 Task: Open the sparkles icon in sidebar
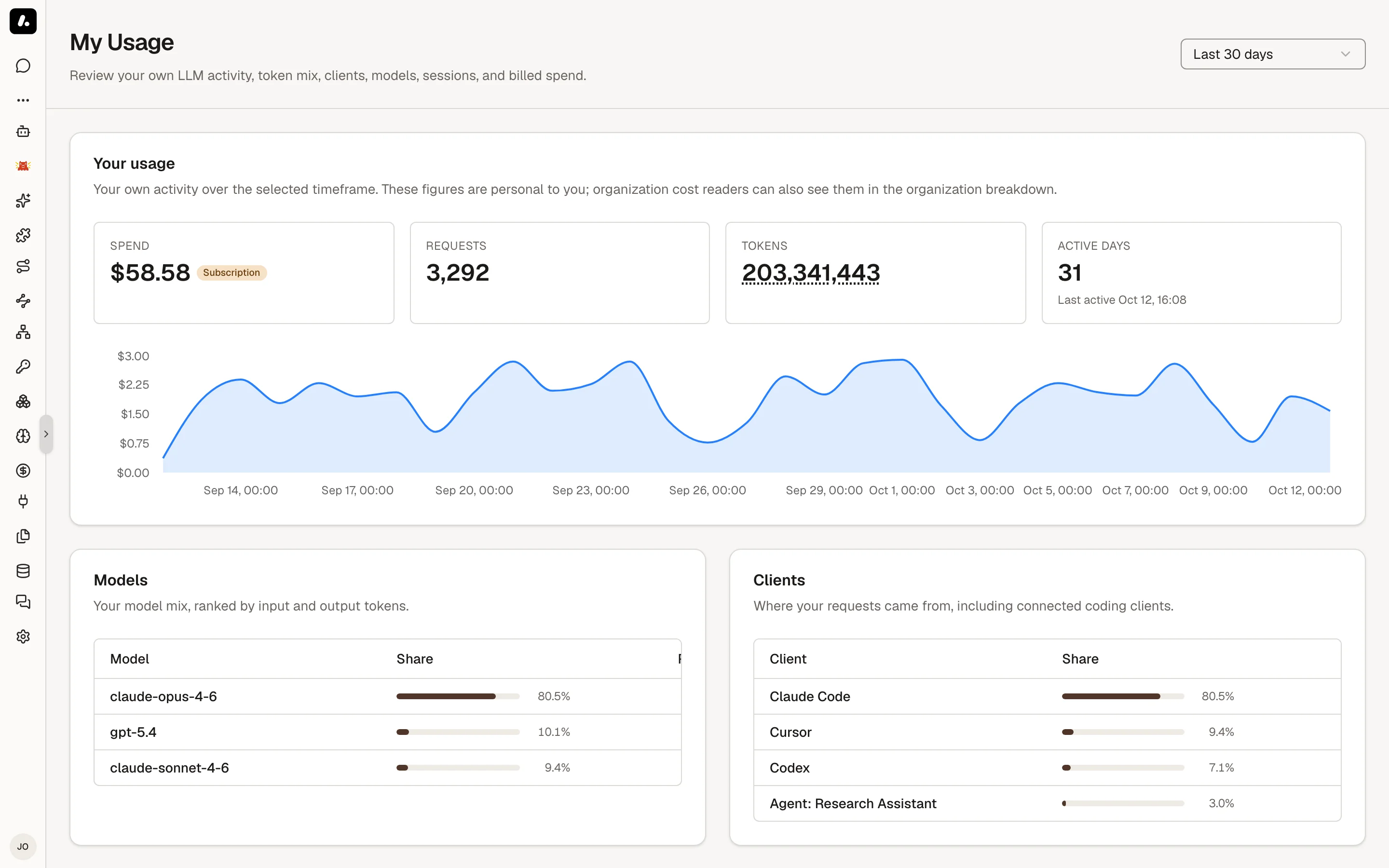click(23, 200)
